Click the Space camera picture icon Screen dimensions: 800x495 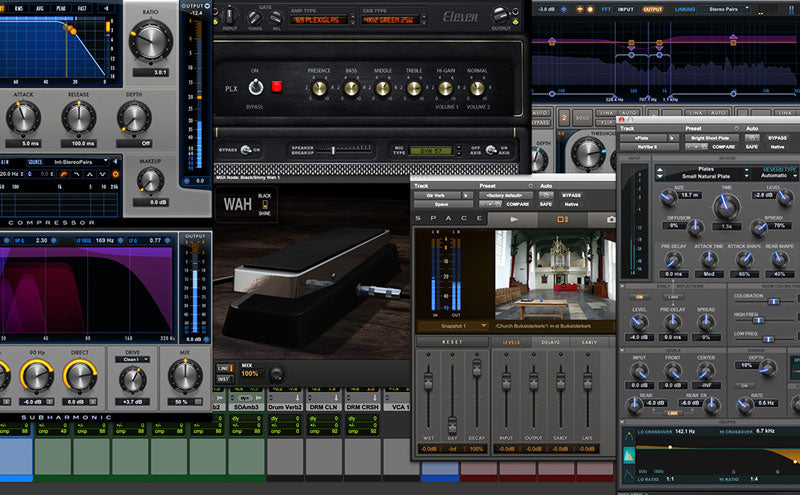point(611,219)
